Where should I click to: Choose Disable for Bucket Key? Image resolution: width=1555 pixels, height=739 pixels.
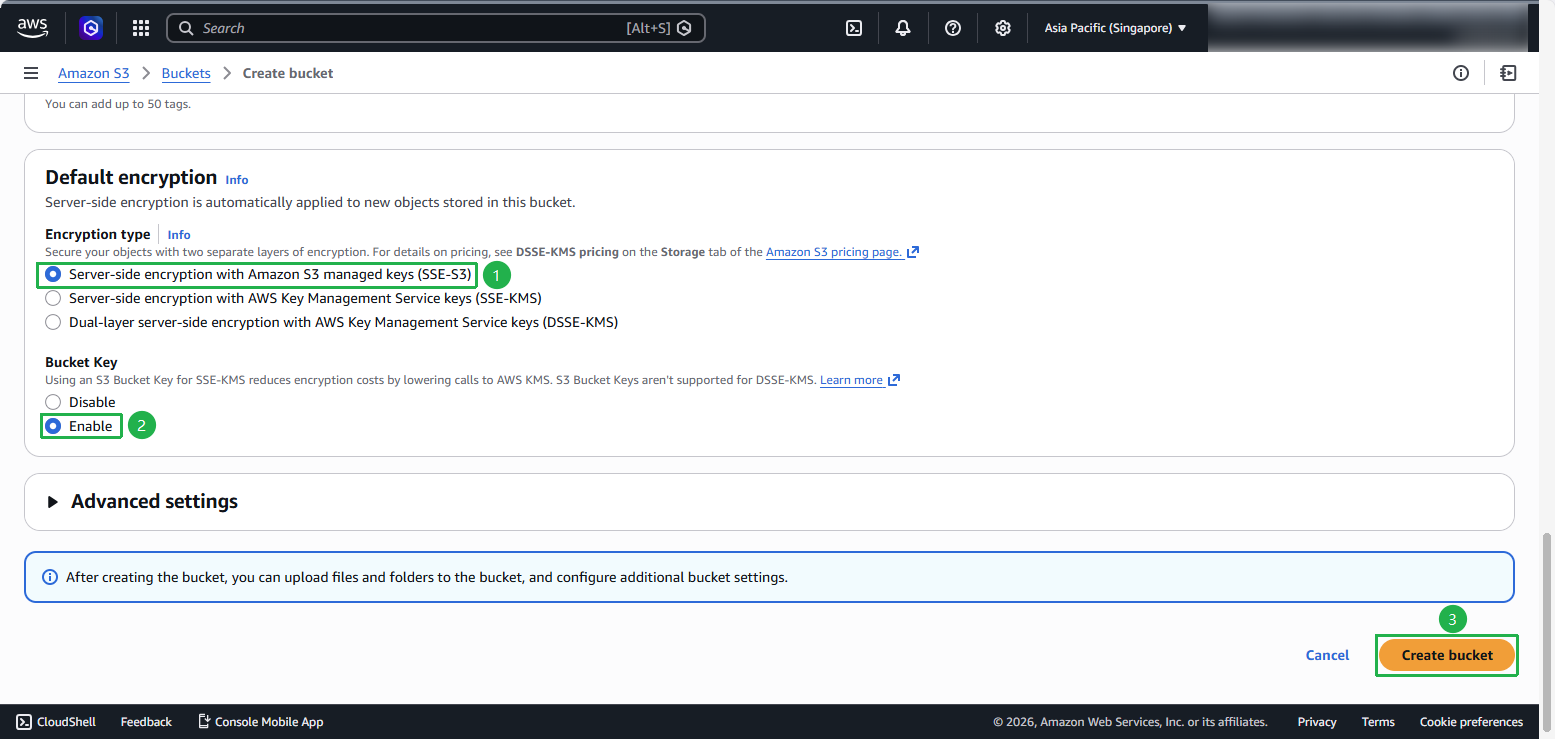(53, 402)
